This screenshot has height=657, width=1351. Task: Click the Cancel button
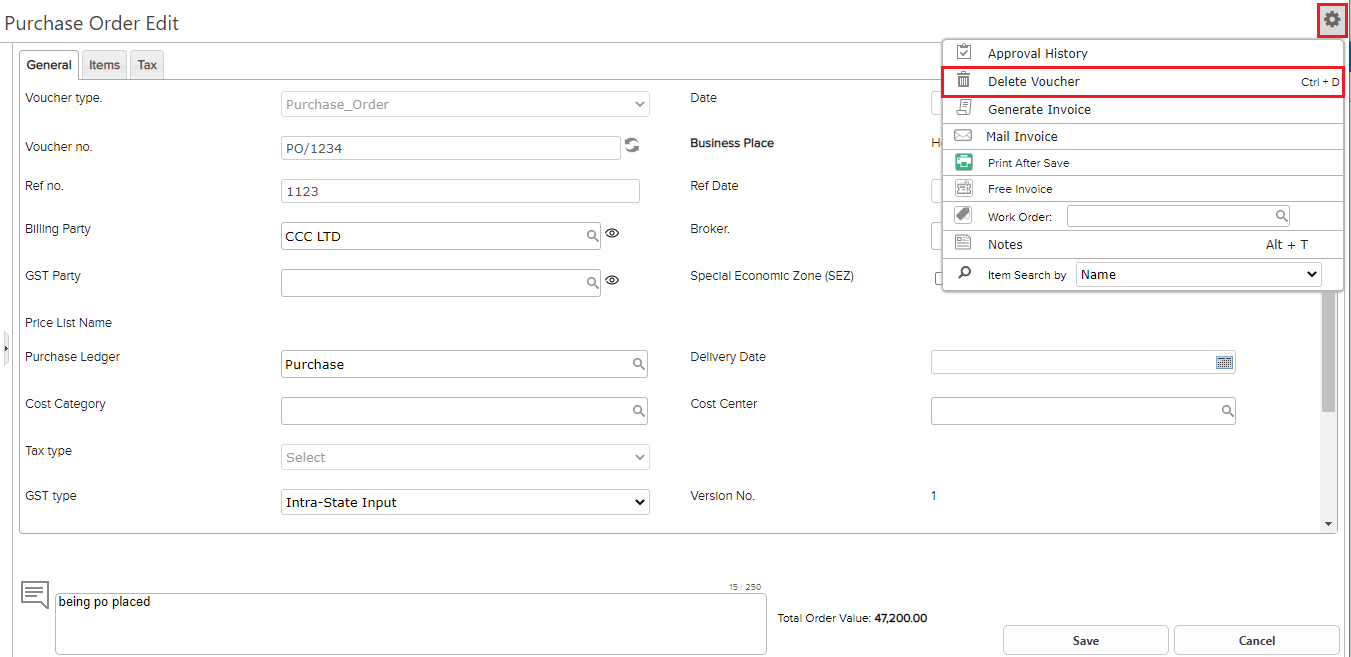(x=1256, y=641)
